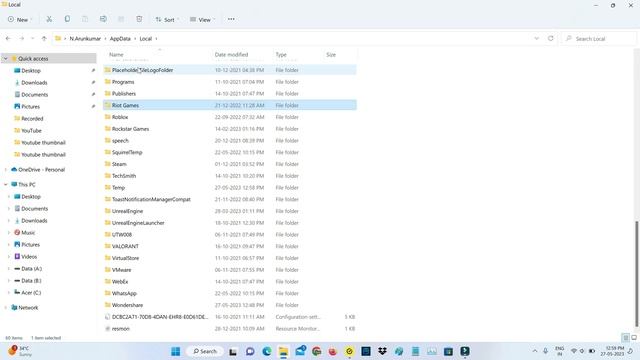Open the See more ellipsis menu
Viewport: 640px width, 360px height.
[231, 19]
